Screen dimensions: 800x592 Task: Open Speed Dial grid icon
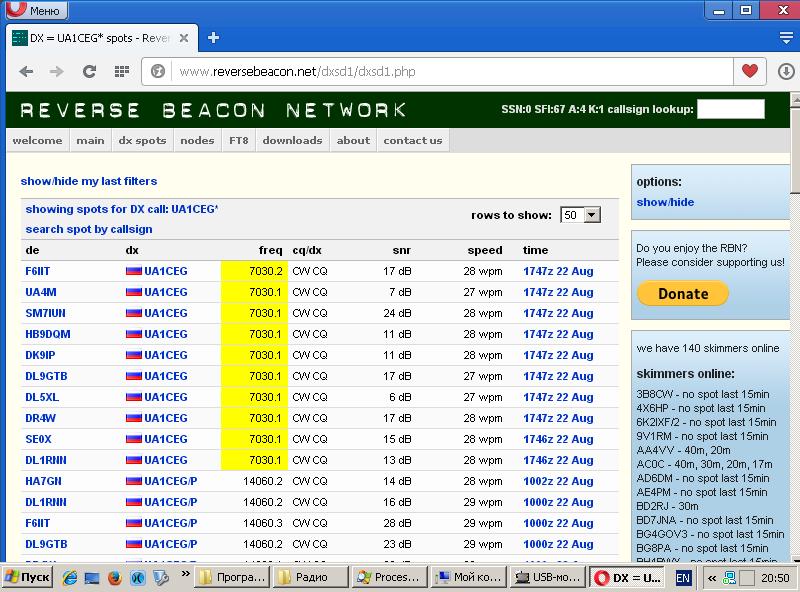121,71
